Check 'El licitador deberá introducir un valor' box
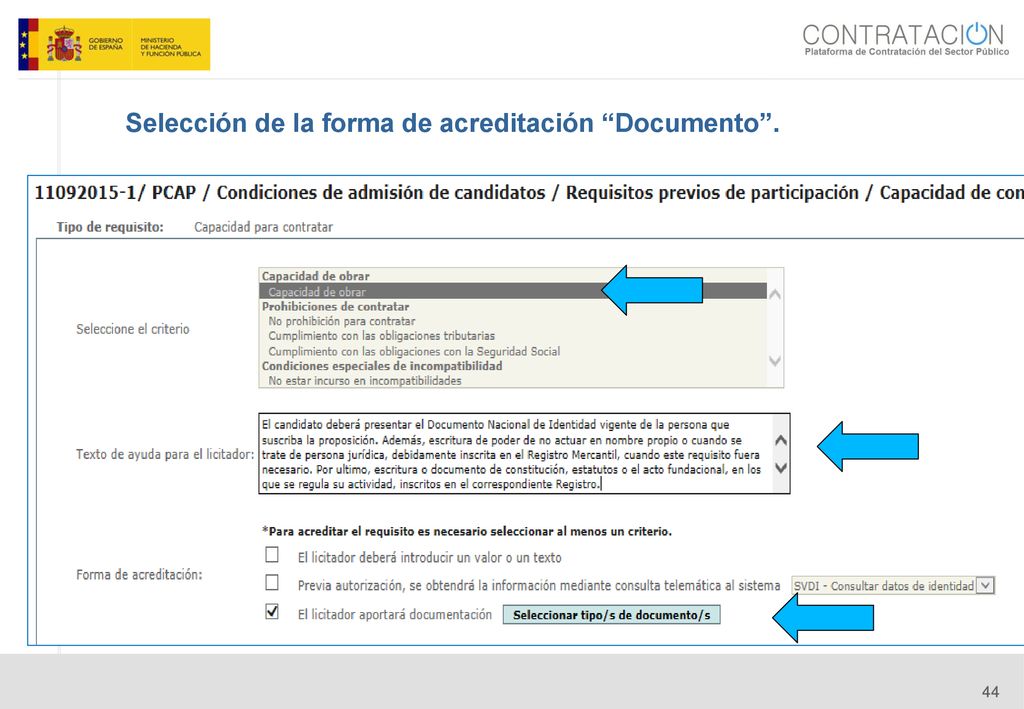Image resolution: width=1024 pixels, height=709 pixels. click(272, 555)
